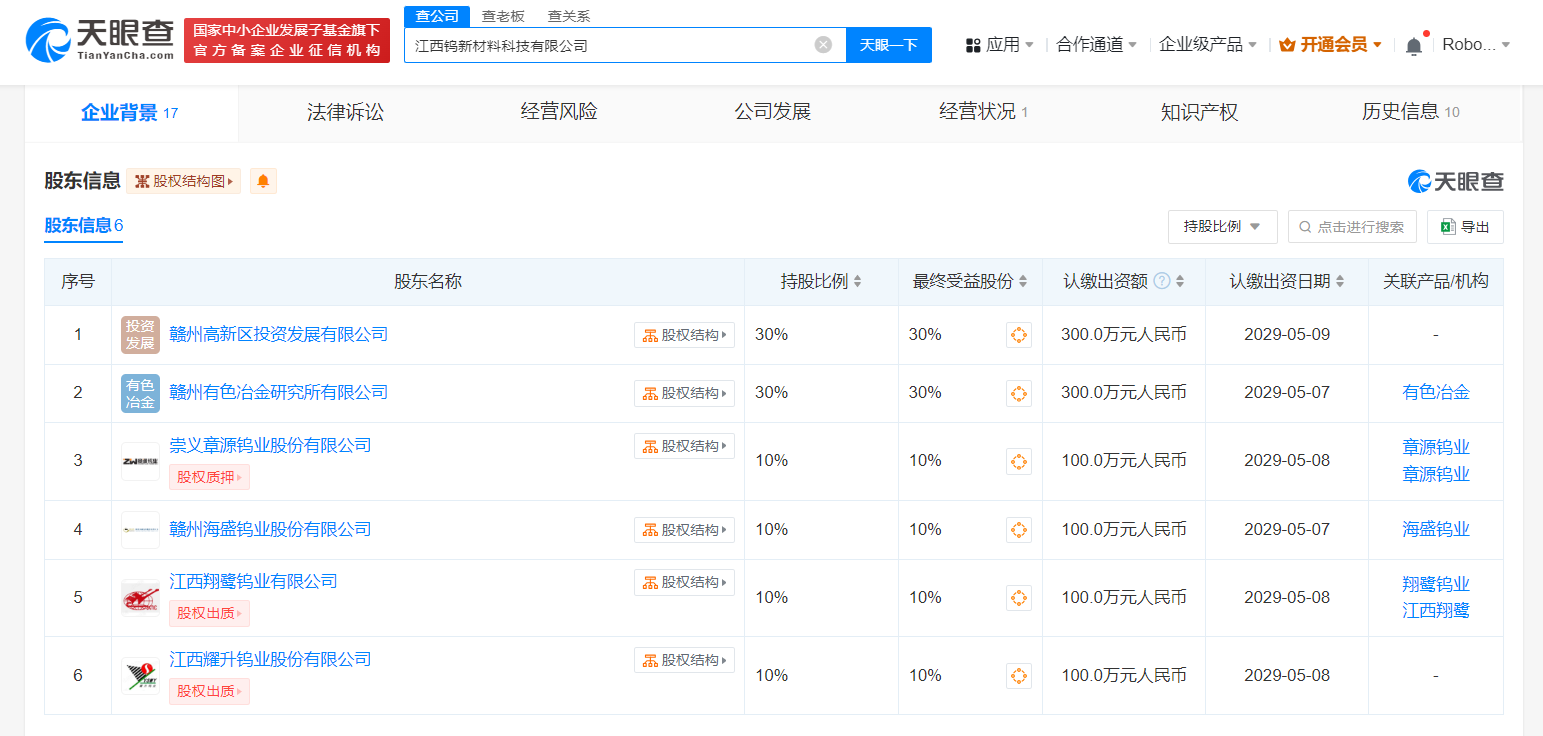Click the help icon next to 认缴出资额
Viewport: 1543px width, 736px height.
point(1162,281)
